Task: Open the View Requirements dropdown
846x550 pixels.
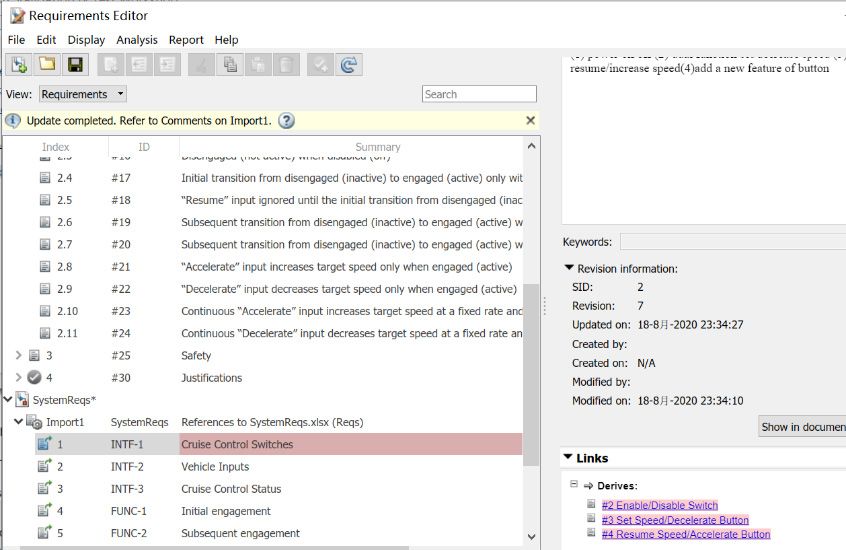Action: pyautogui.click(x=82, y=94)
